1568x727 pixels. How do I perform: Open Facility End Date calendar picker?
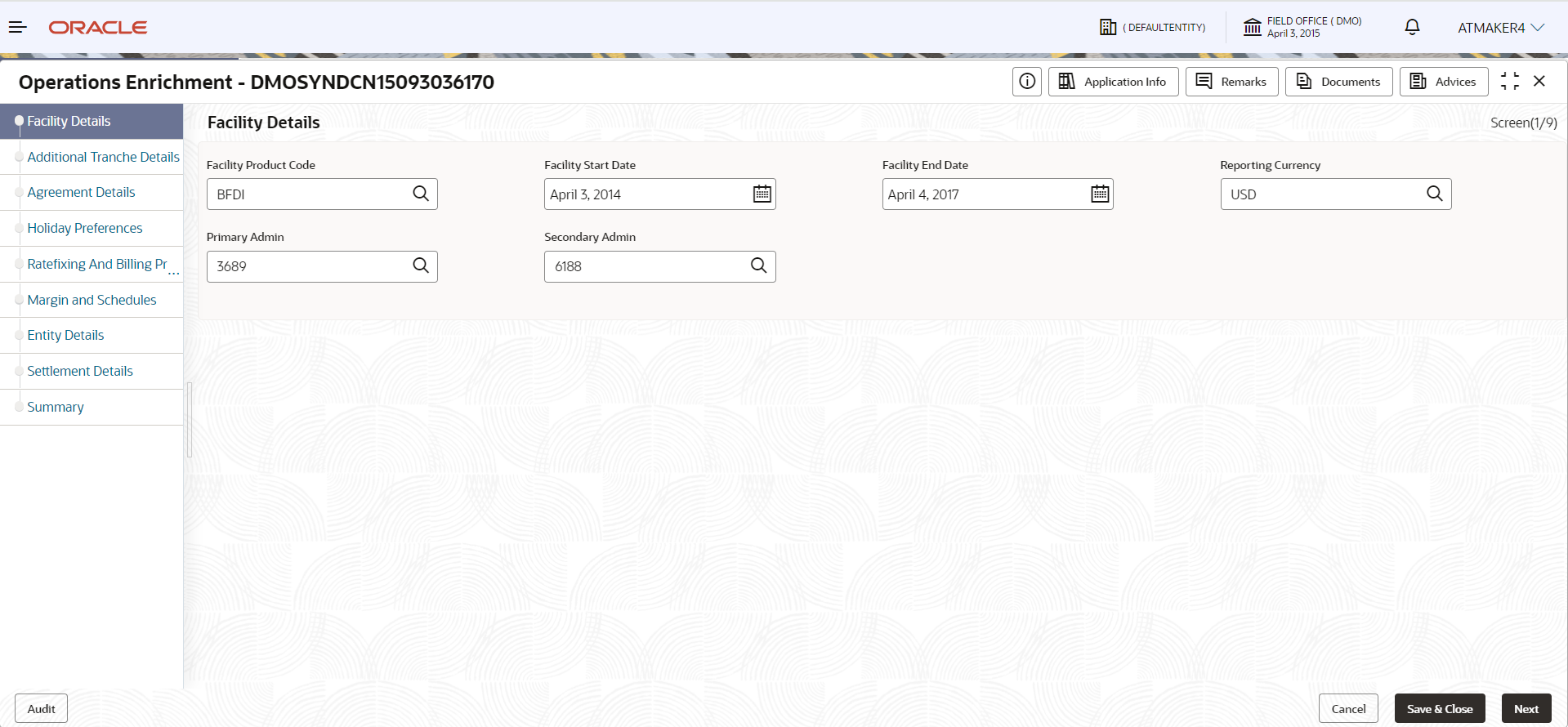(1101, 194)
